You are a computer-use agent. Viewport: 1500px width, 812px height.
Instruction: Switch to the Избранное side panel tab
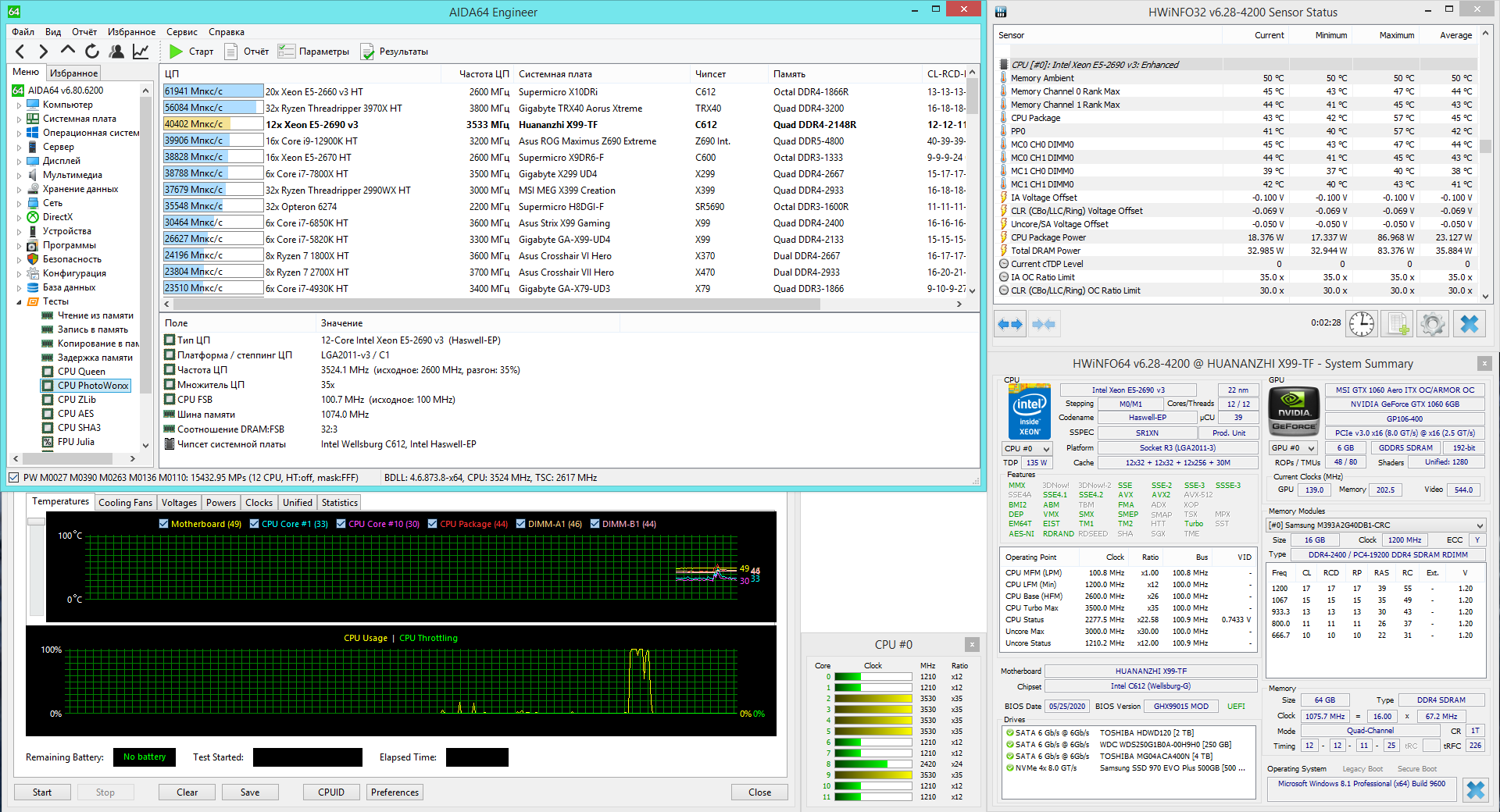(x=73, y=73)
